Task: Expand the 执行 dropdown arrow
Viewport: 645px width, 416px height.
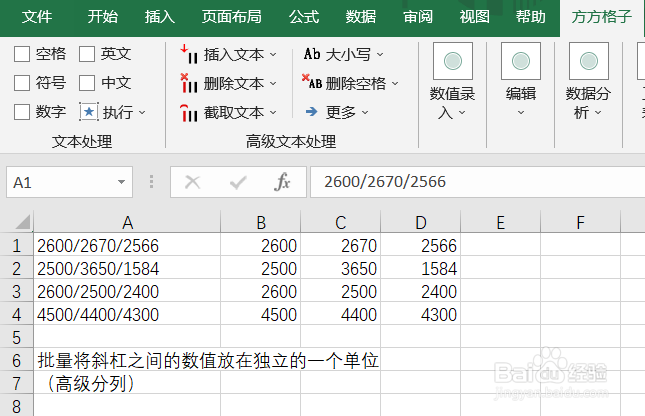Action: point(142,112)
